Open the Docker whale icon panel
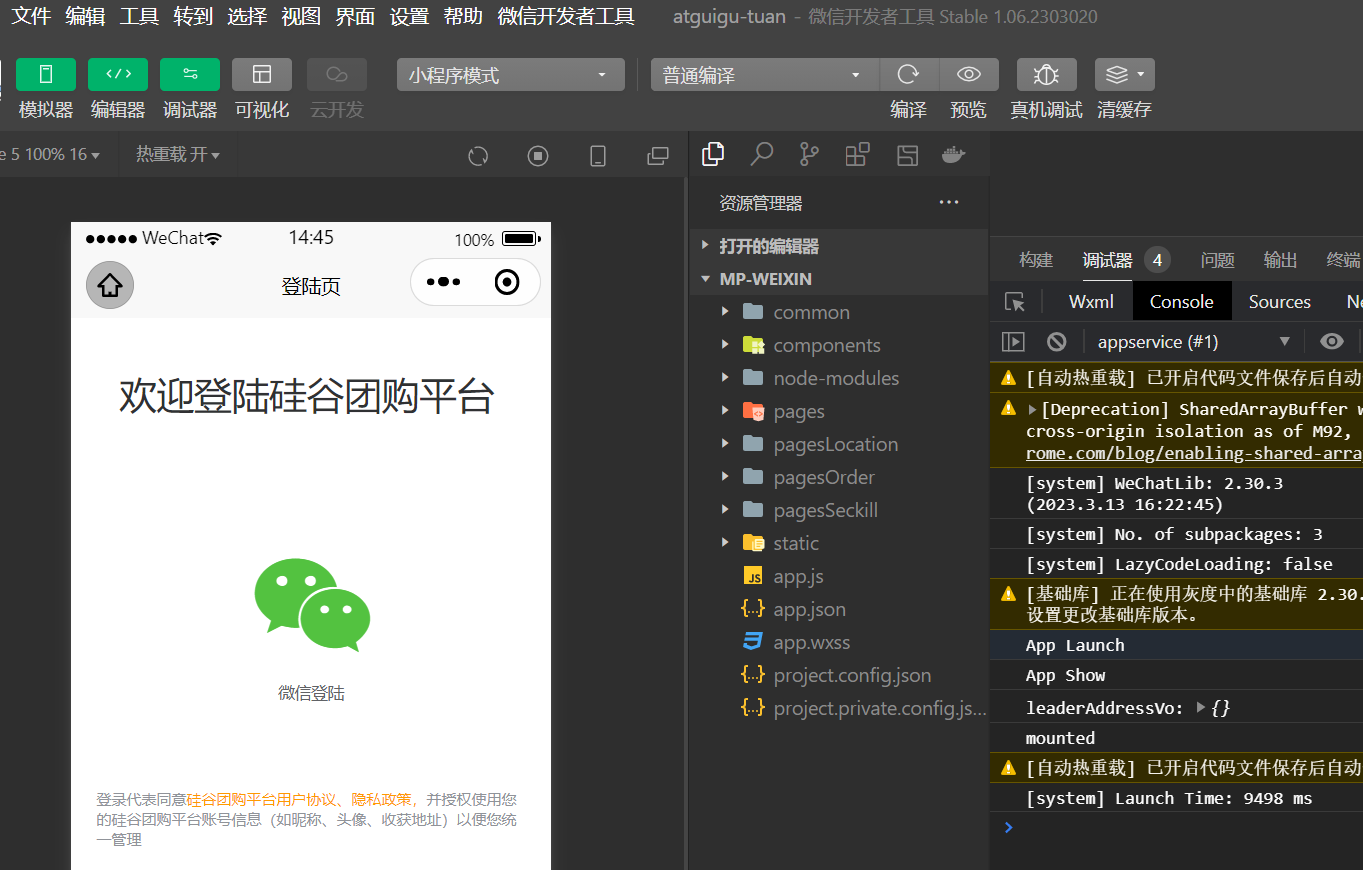 coord(954,154)
